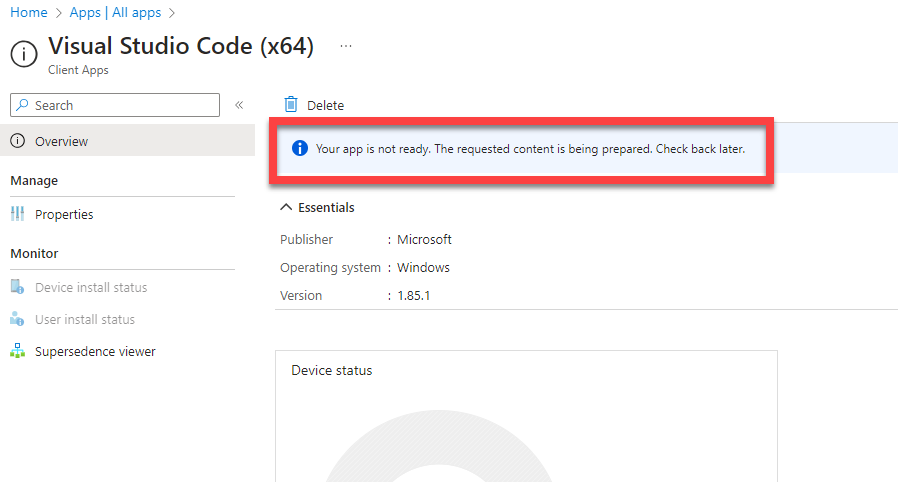Click the User install status icon
Viewport: 898px width, 482px height.
(17, 319)
